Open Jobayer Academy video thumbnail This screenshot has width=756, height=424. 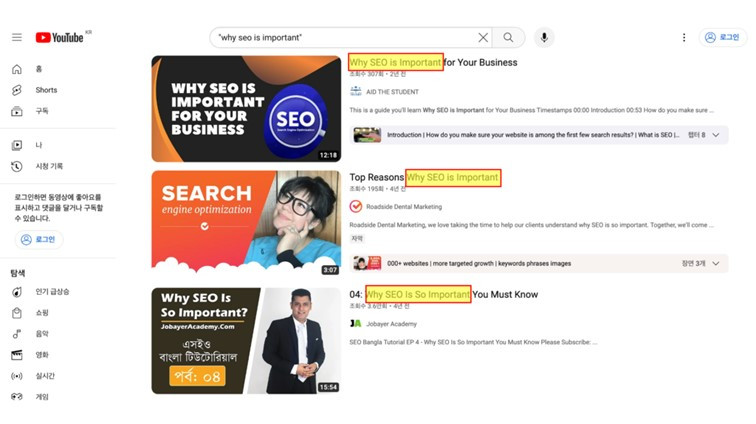click(246, 341)
